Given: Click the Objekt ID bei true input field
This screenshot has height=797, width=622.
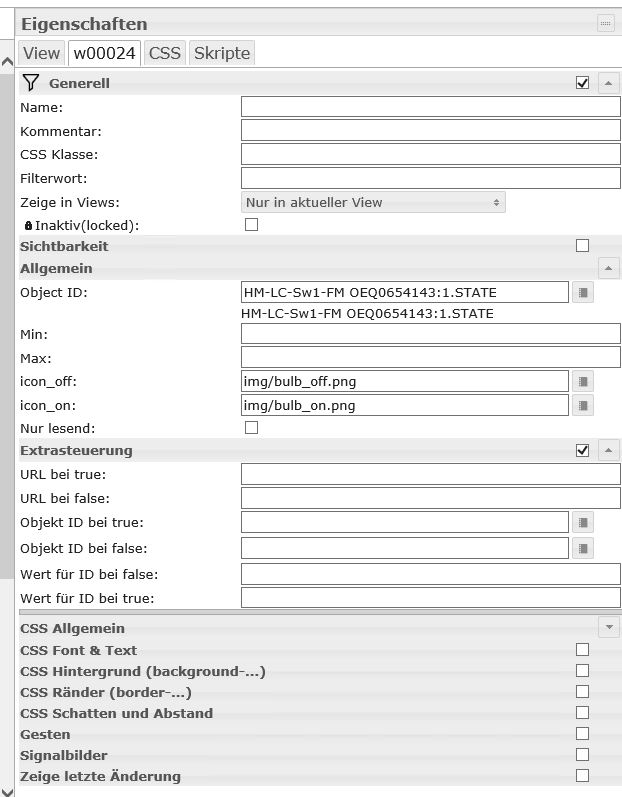Looking at the screenshot, I should 405,522.
